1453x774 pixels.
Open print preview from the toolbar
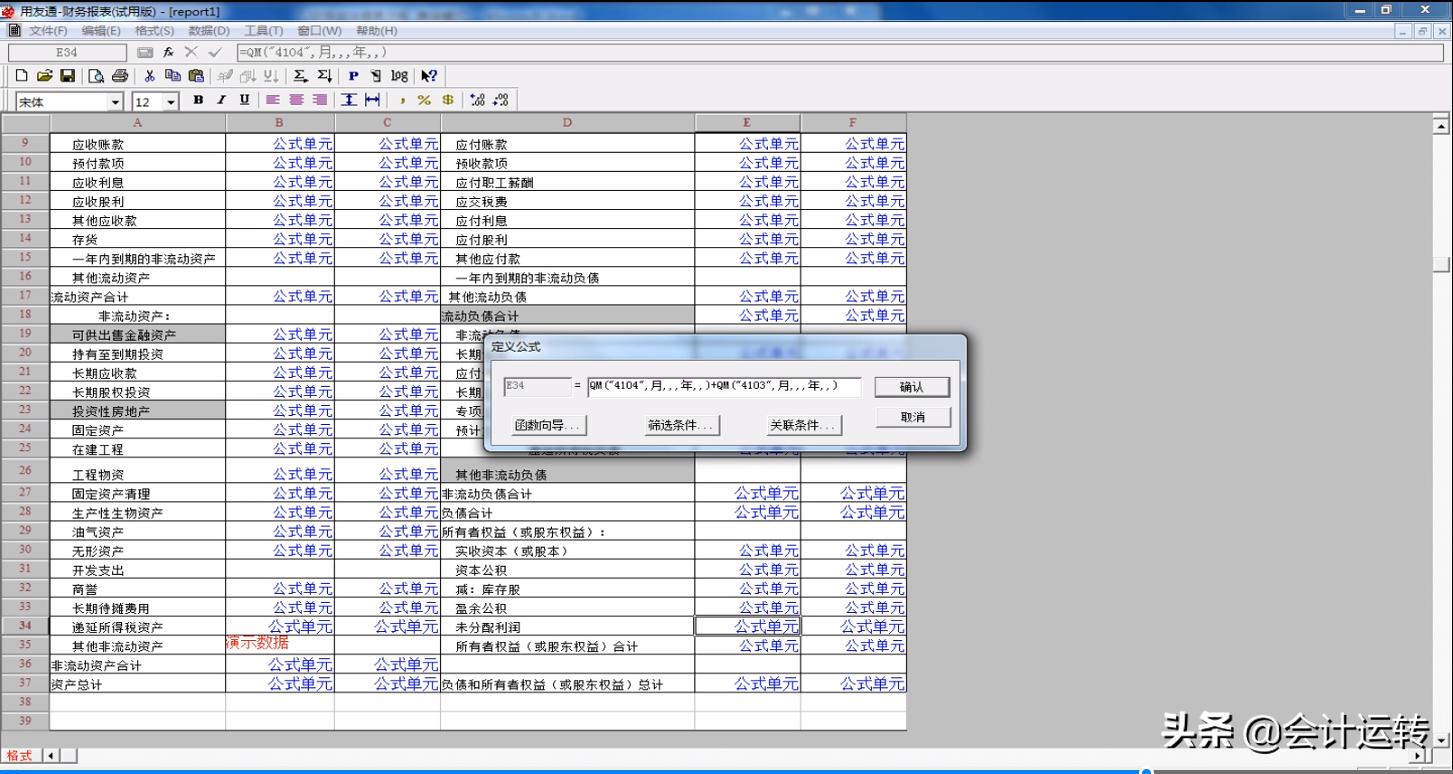[97, 75]
